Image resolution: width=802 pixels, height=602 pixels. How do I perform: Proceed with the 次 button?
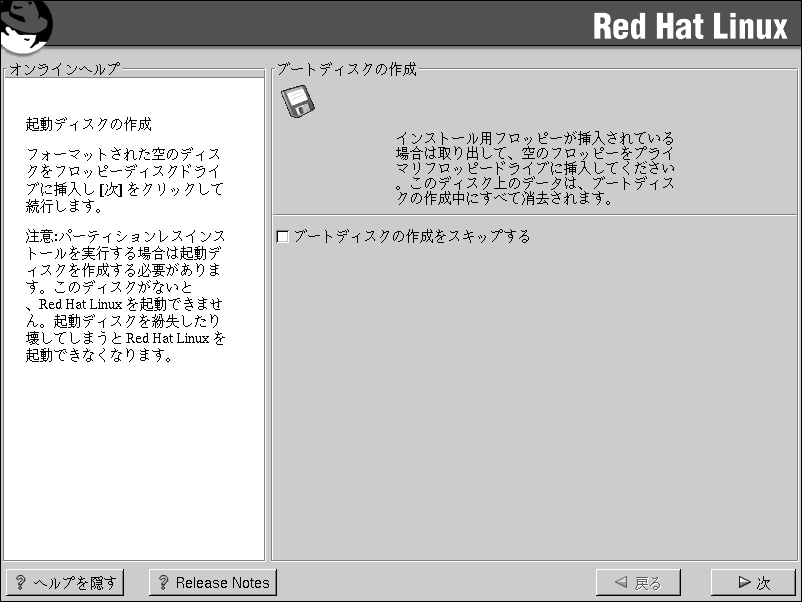(752, 583)
